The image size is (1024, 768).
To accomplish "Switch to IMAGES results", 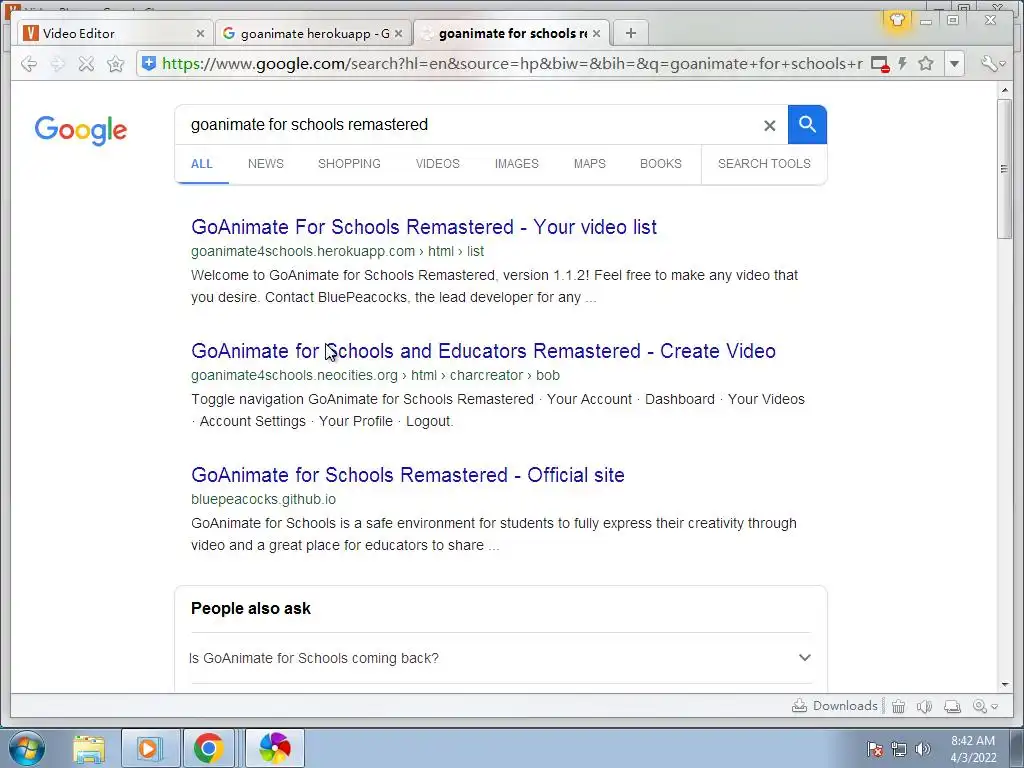I will [517, 164].
